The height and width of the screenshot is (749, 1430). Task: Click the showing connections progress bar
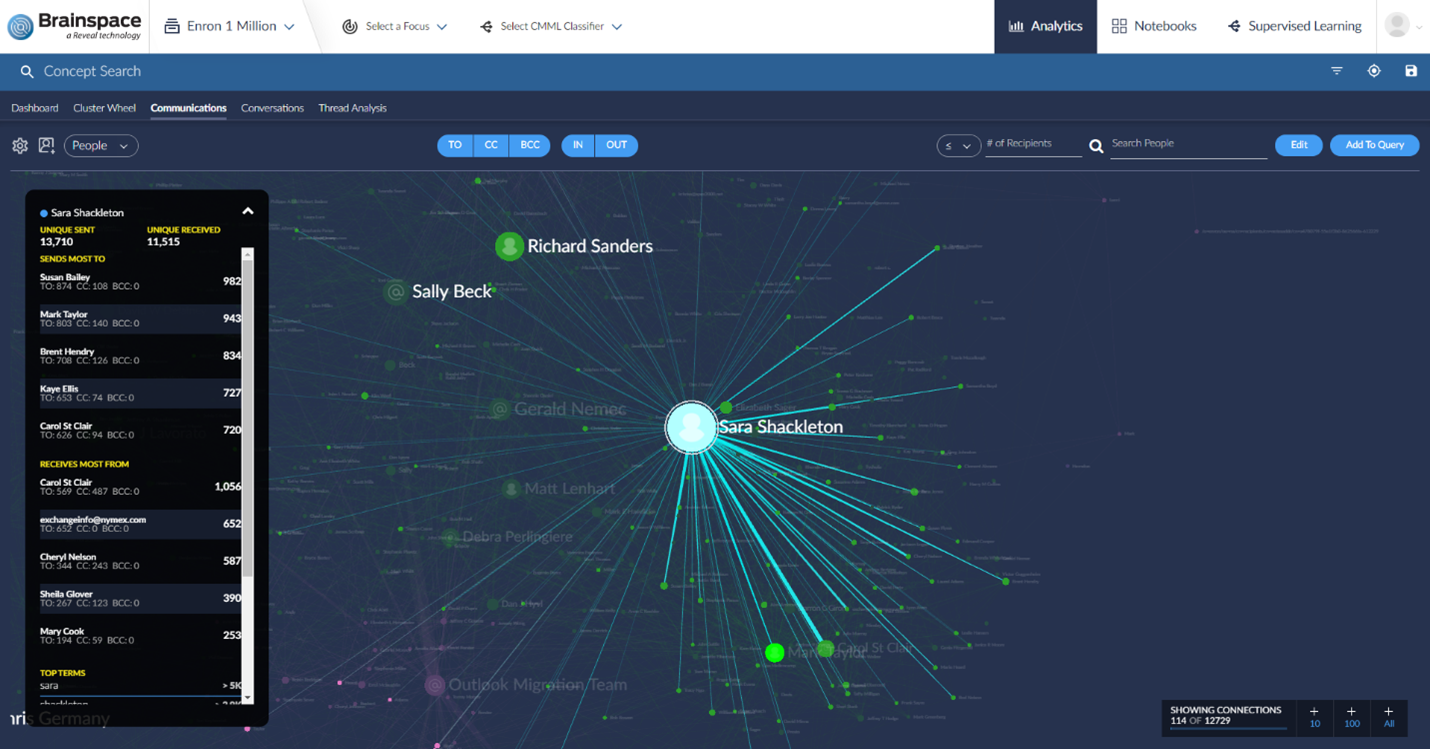pos(1227,729)
